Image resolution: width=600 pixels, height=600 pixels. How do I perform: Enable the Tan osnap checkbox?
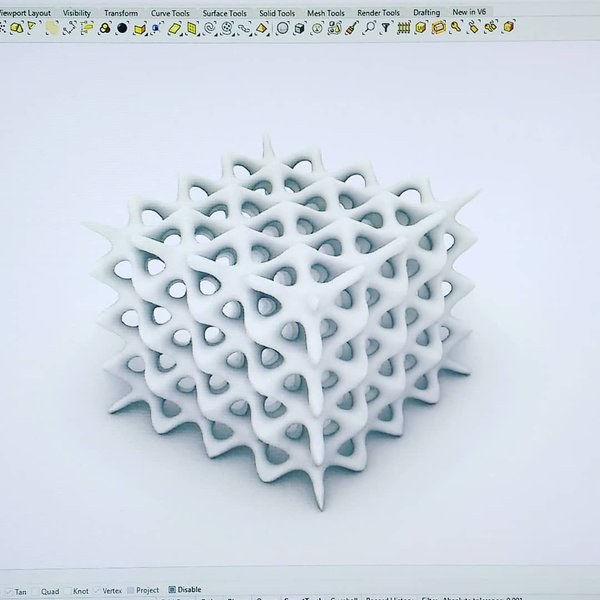pyautogui.click(x=8, y=591)
